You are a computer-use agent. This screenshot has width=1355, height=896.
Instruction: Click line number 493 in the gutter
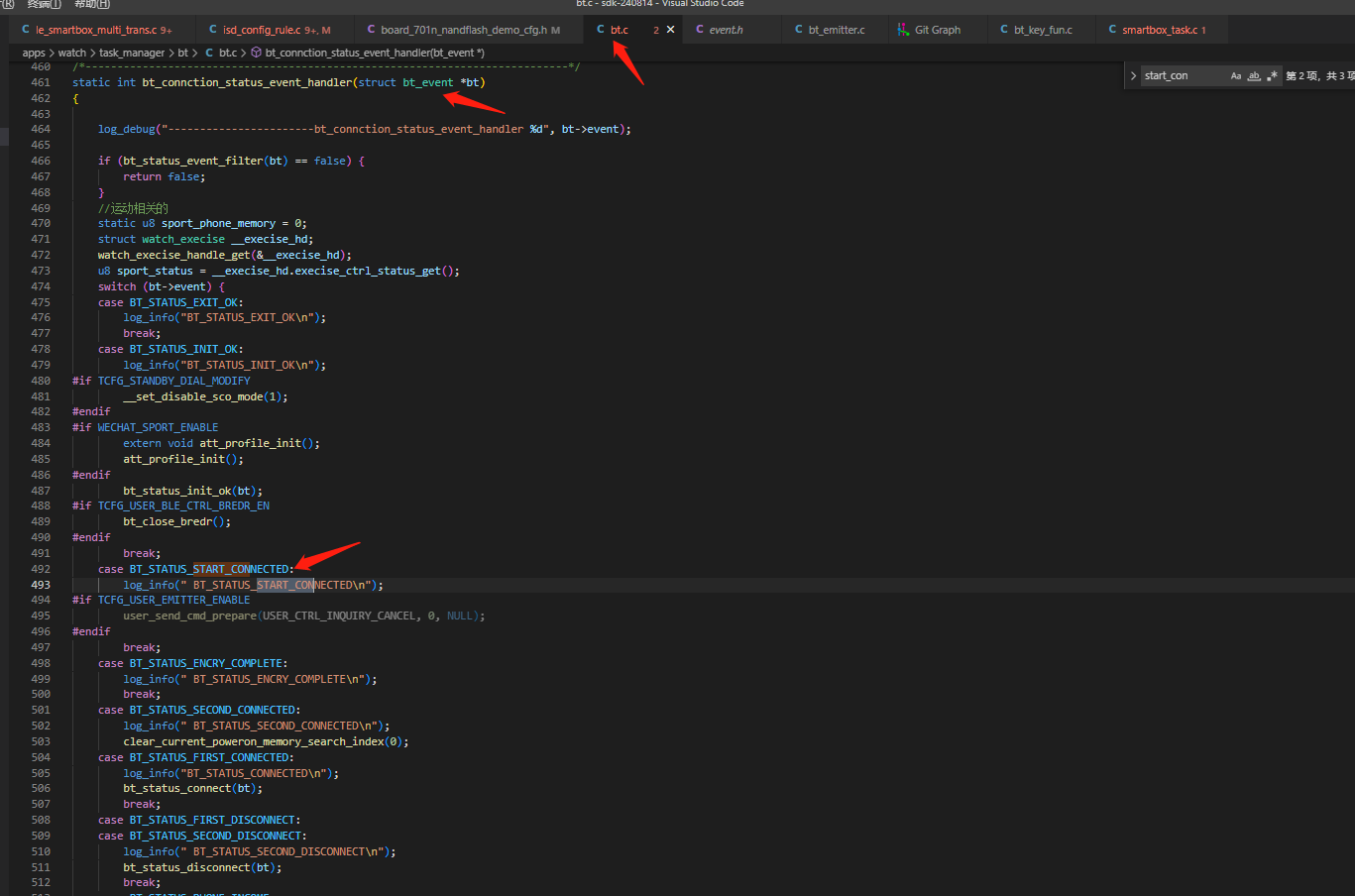tap(41, 585)
